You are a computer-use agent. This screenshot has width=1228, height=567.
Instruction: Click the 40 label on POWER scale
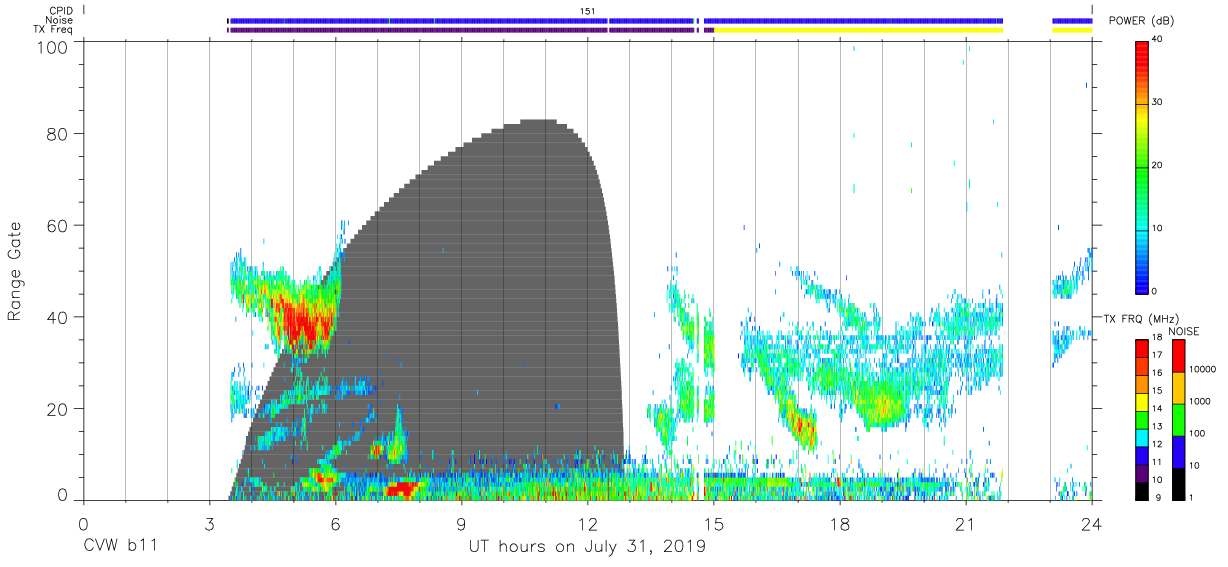point(1157,40)
